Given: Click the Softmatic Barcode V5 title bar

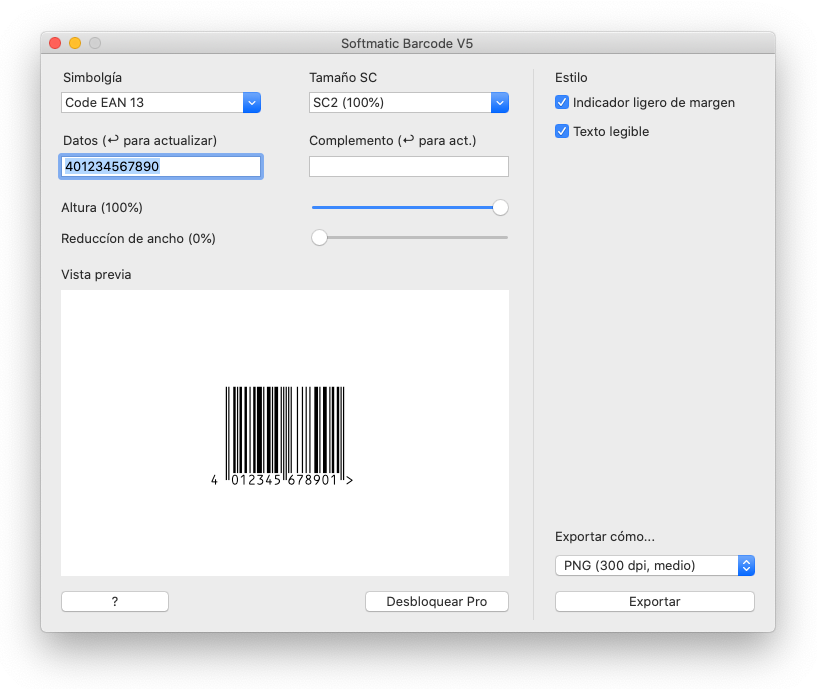Looking at the screenshot, I should coord(407,43).
